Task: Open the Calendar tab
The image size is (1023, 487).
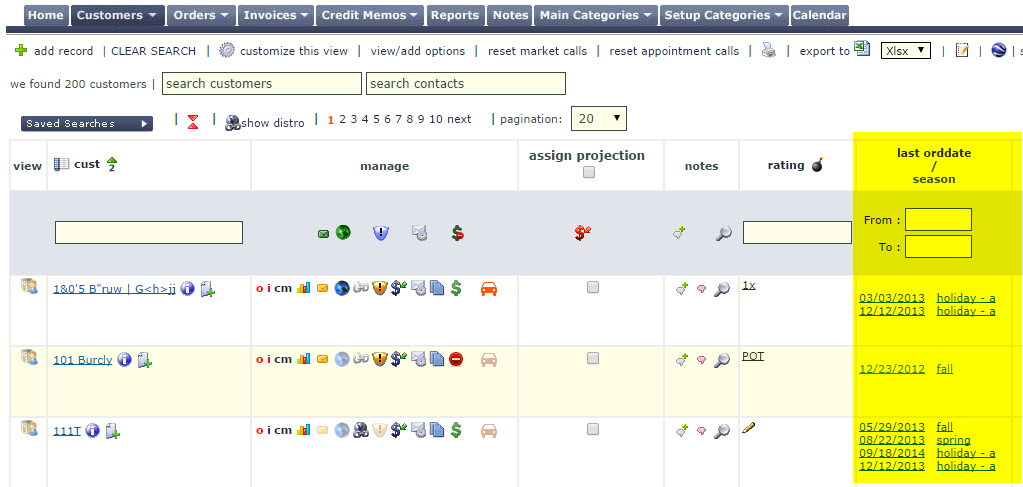Action: pos(819,15)
